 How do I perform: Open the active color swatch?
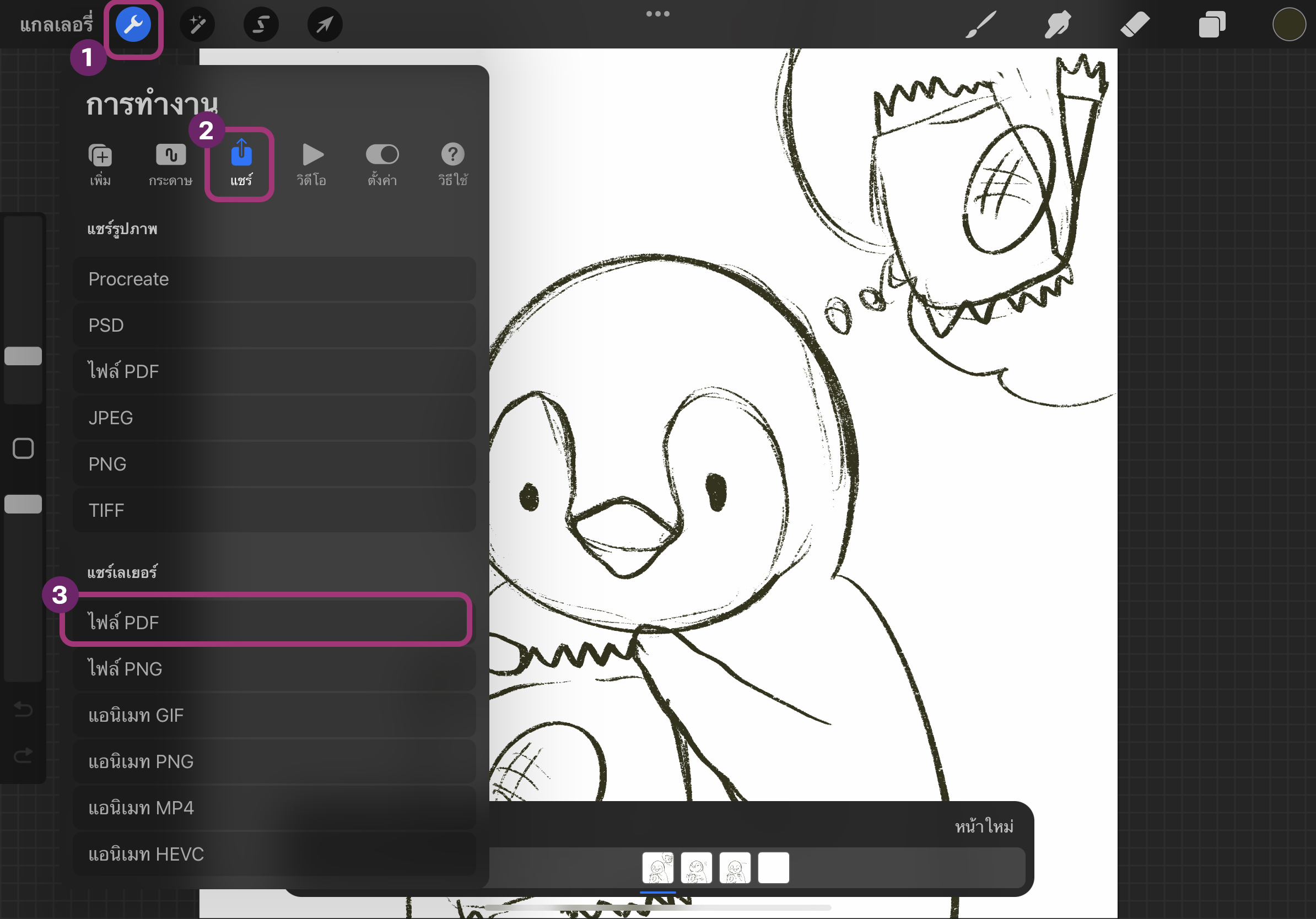[x=1288, y=25]
